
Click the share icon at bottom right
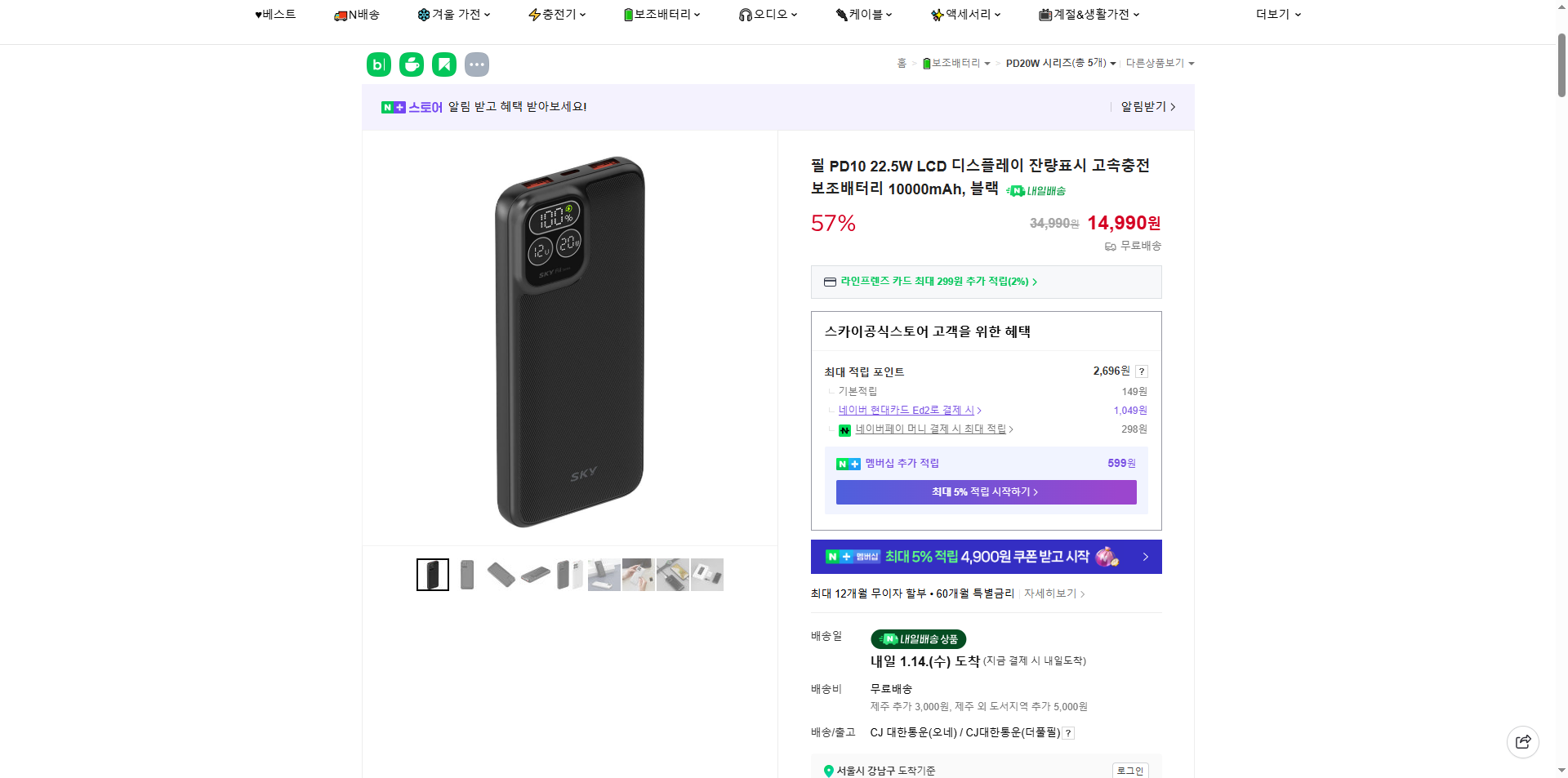point(1523,741)
